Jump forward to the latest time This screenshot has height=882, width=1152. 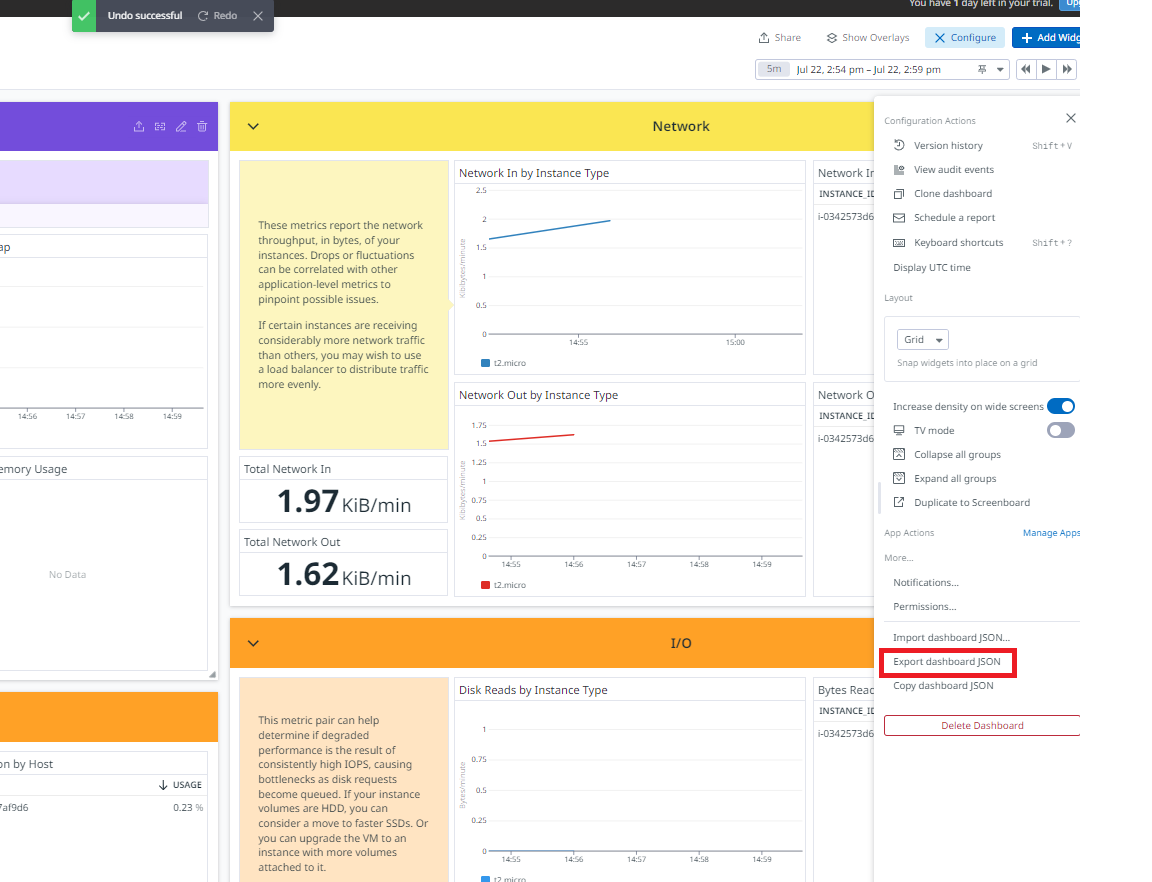click(1067, 69)
